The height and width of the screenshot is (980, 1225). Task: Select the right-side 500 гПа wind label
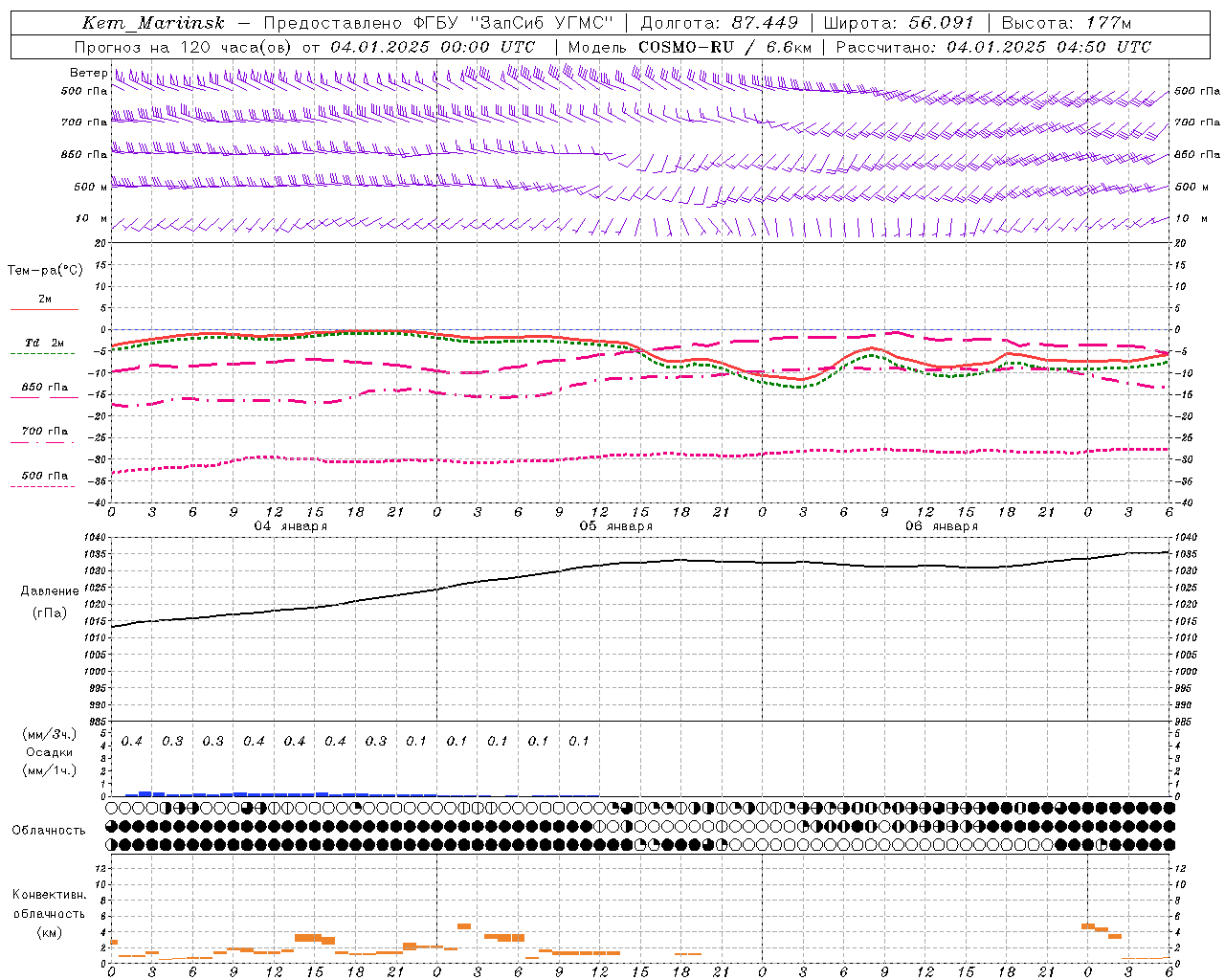coord(1197,91)
